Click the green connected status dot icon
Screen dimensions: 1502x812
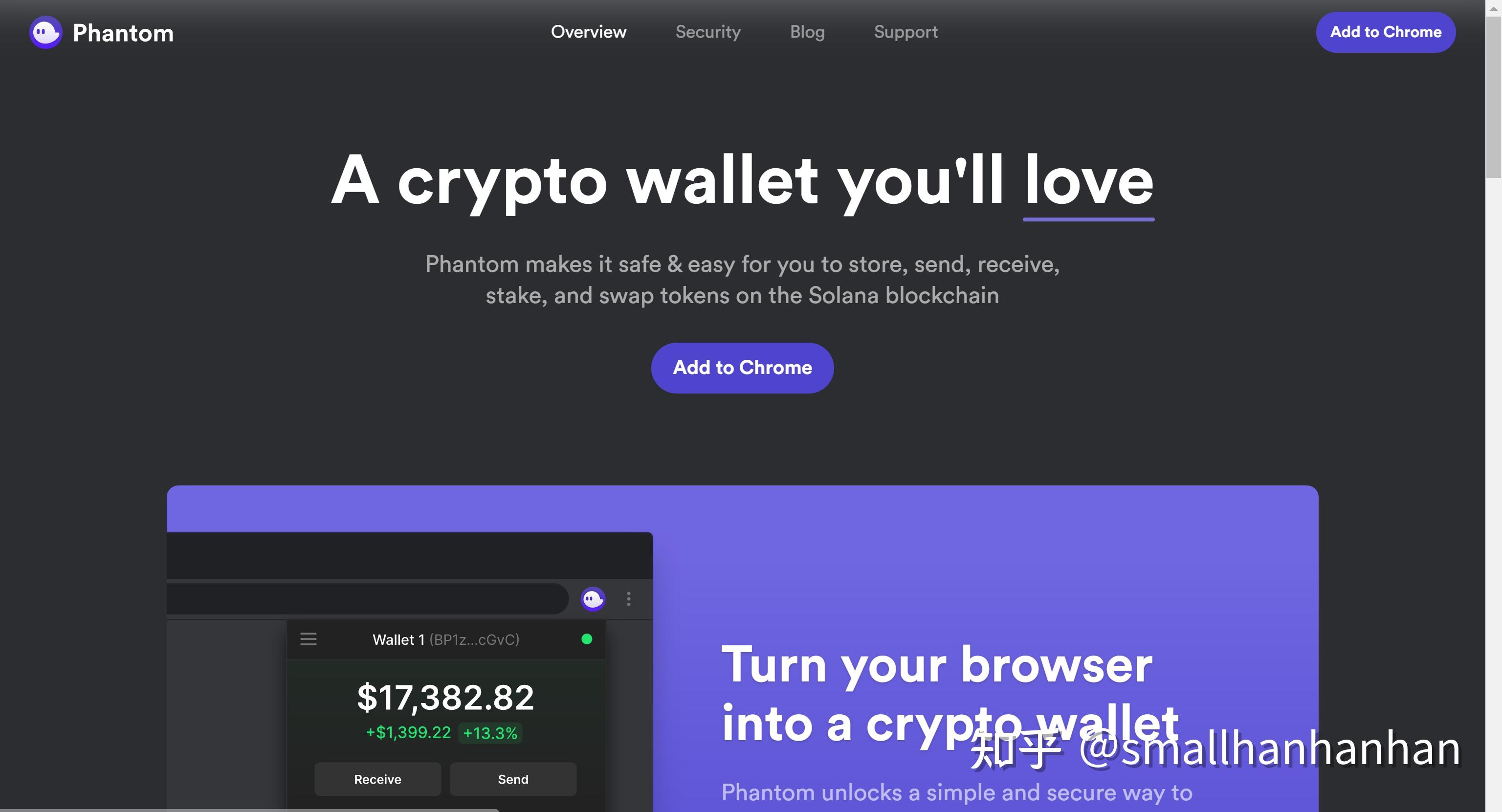point(586,639)
